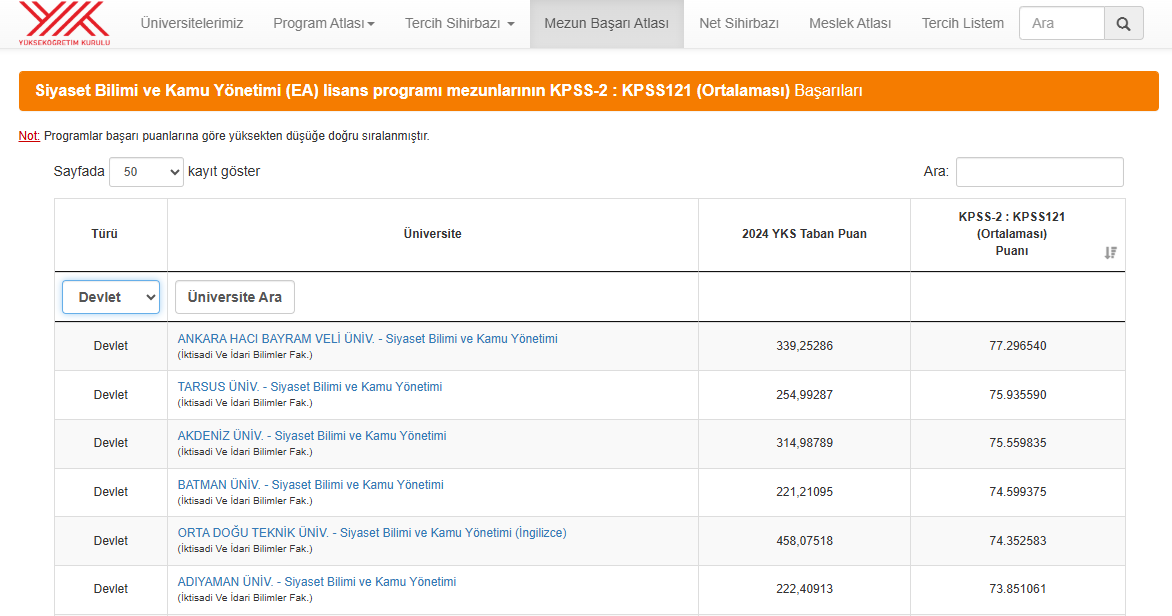Viewport: 1172px width, 616px height.
Task: Switch to Mezun Başarı Atlası tab
Action: [x=606, y=23]
